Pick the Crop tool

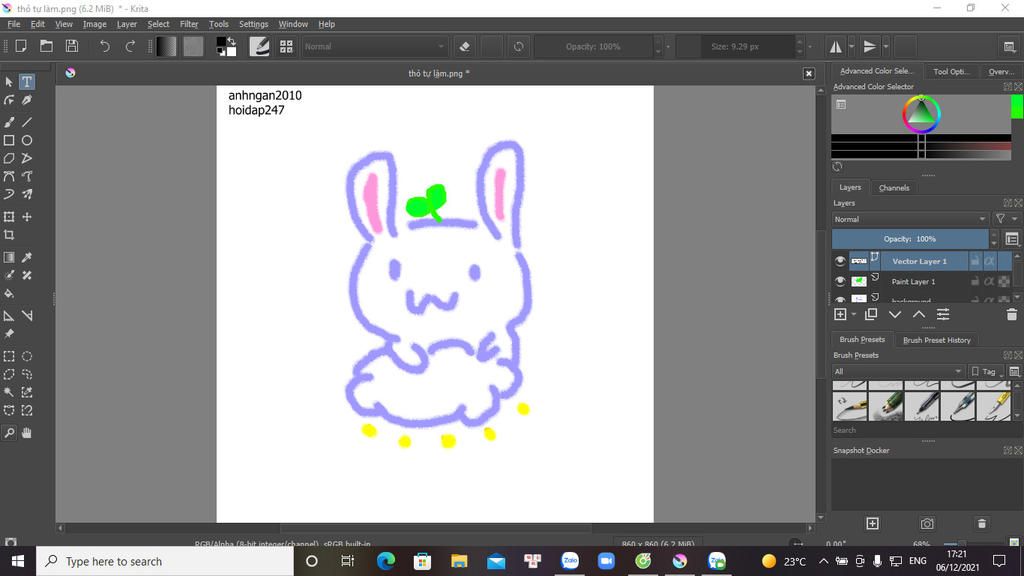pyautogui.click(x=8, y=234)
